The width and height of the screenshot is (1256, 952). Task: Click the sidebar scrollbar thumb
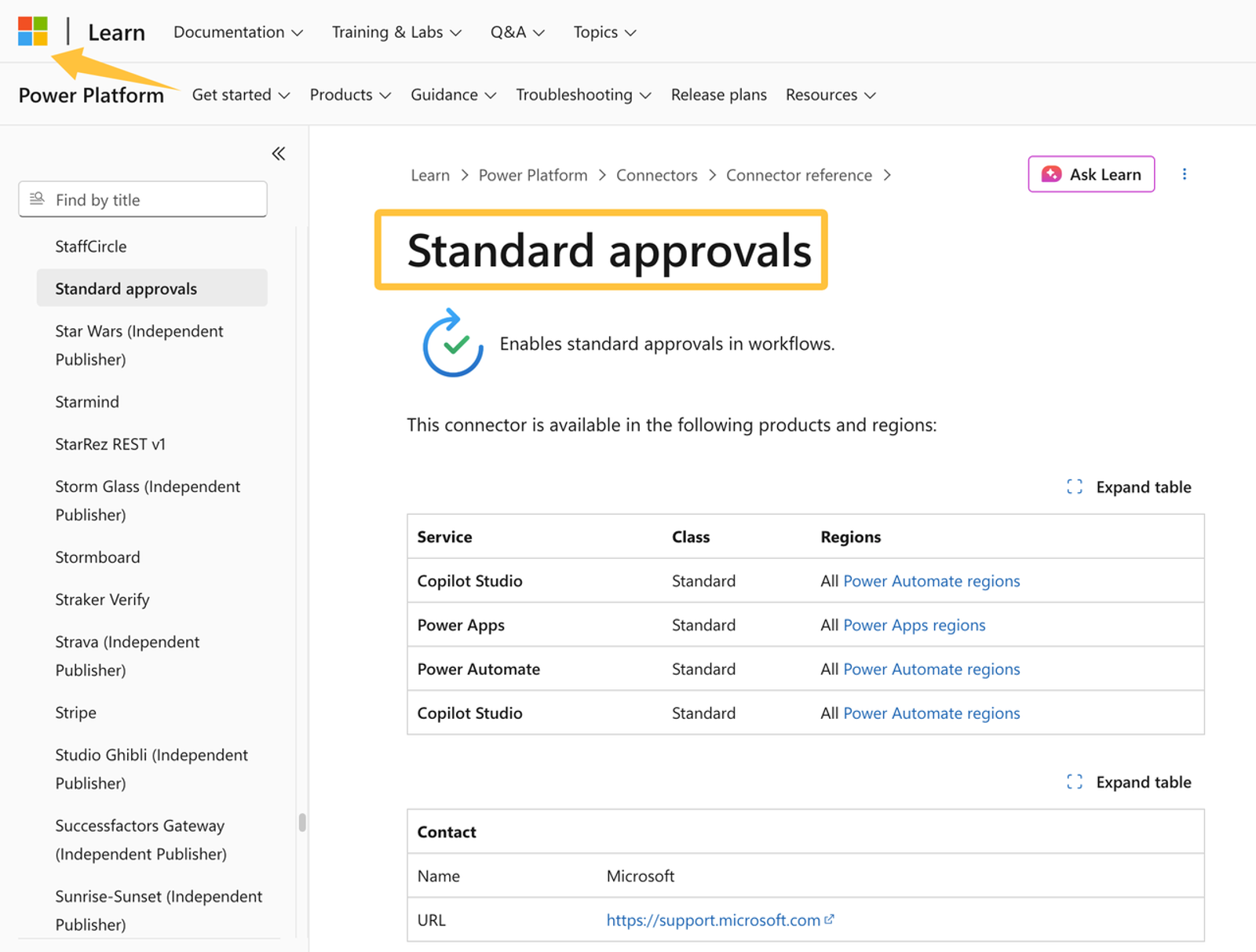(x=302, y=822)
